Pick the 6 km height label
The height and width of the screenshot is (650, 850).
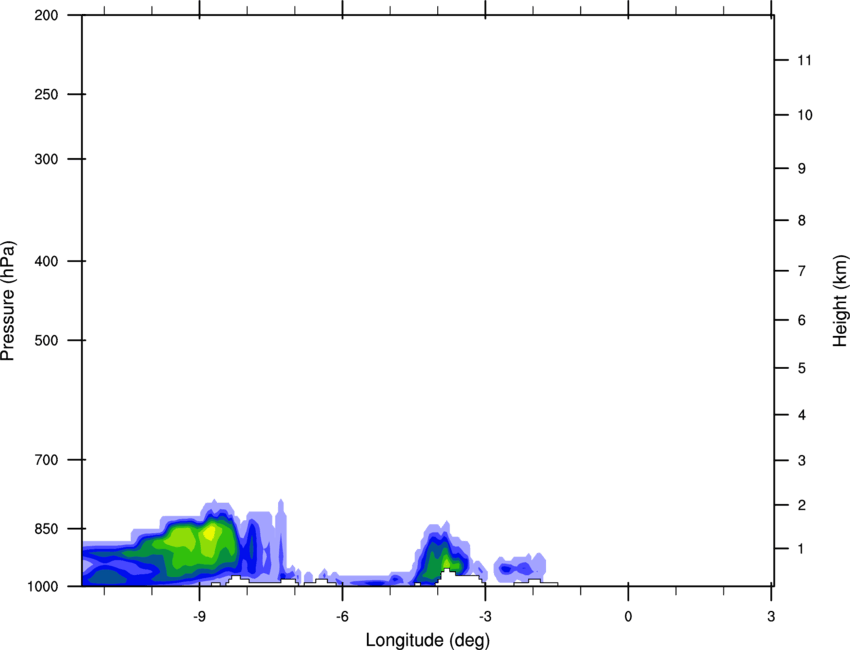tap(801, 320)
